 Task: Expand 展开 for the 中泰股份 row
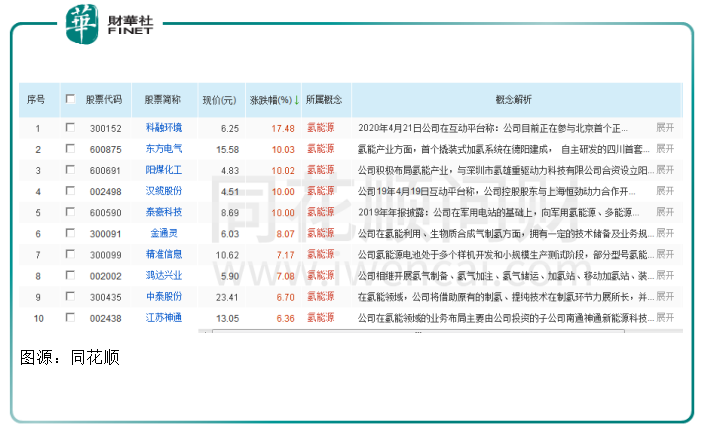point(665,296)
